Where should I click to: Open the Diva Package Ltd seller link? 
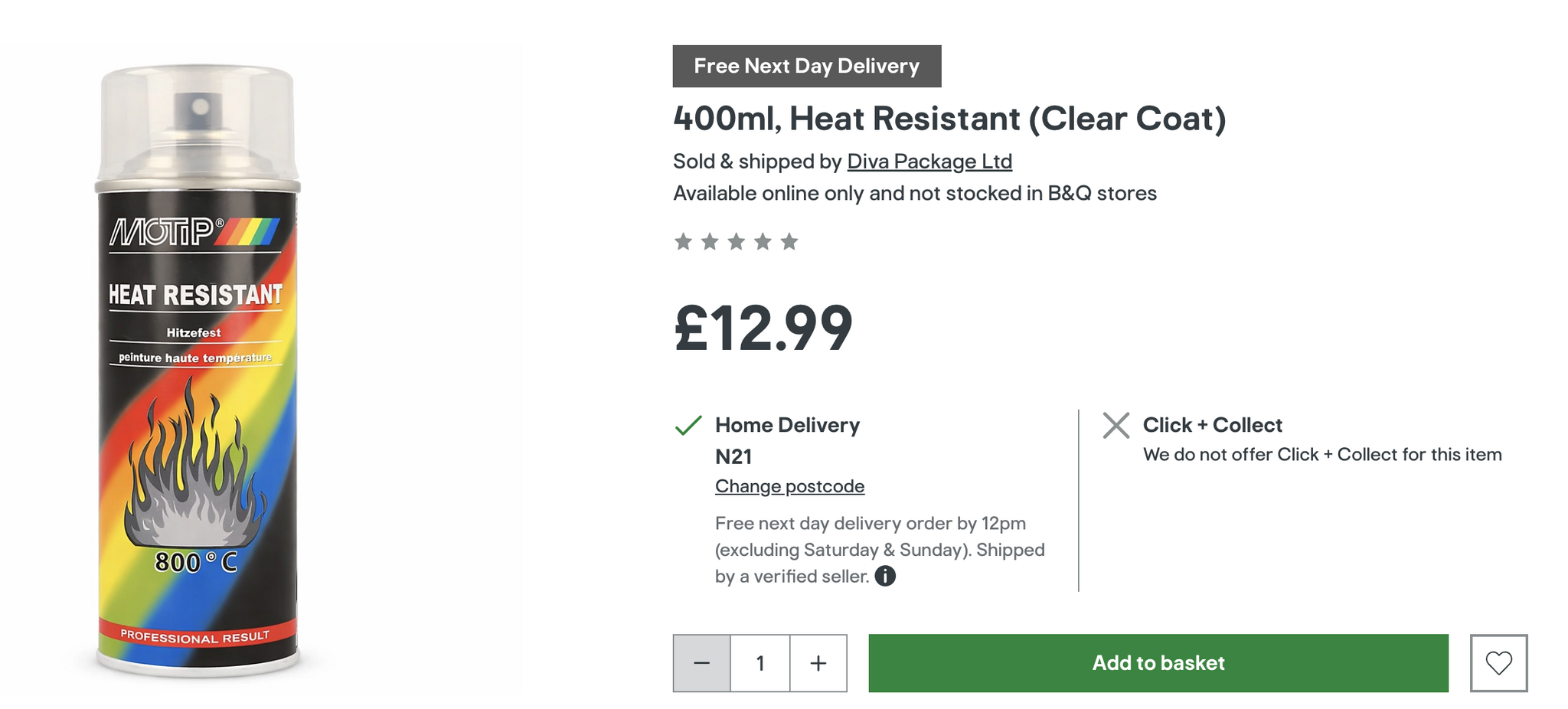pyautogui.click(x=929, y=162)
